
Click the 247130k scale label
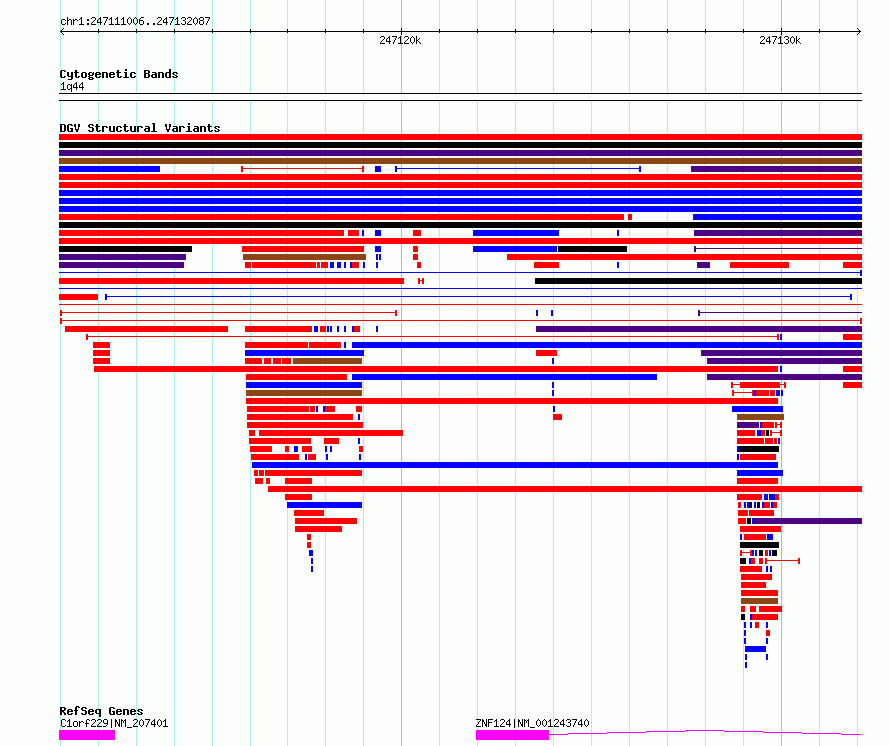point(780,40)
